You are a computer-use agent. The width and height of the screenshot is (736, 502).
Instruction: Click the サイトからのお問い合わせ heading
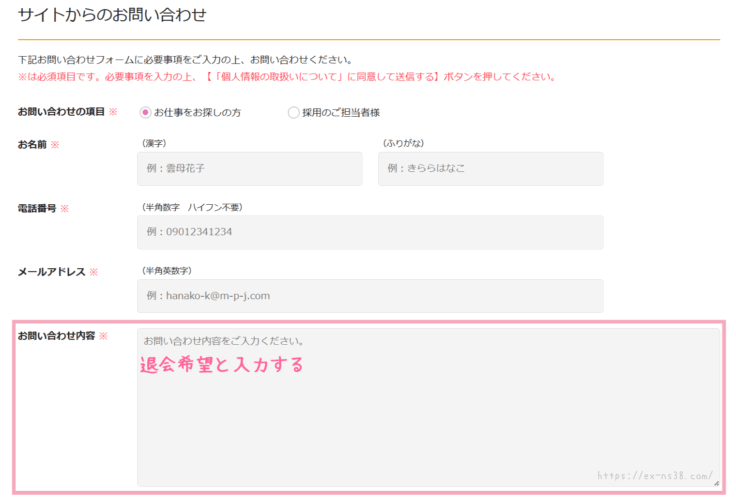112,15
